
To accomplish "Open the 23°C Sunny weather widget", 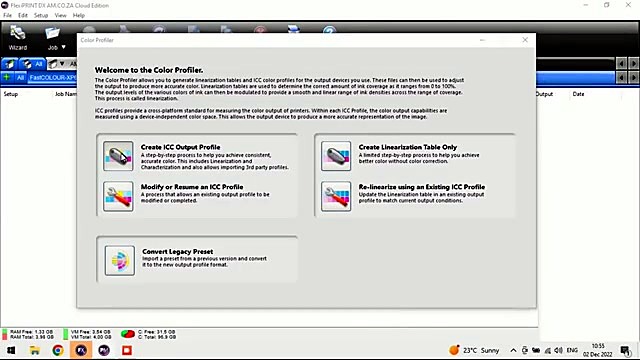I will click(x=474, y=350).
